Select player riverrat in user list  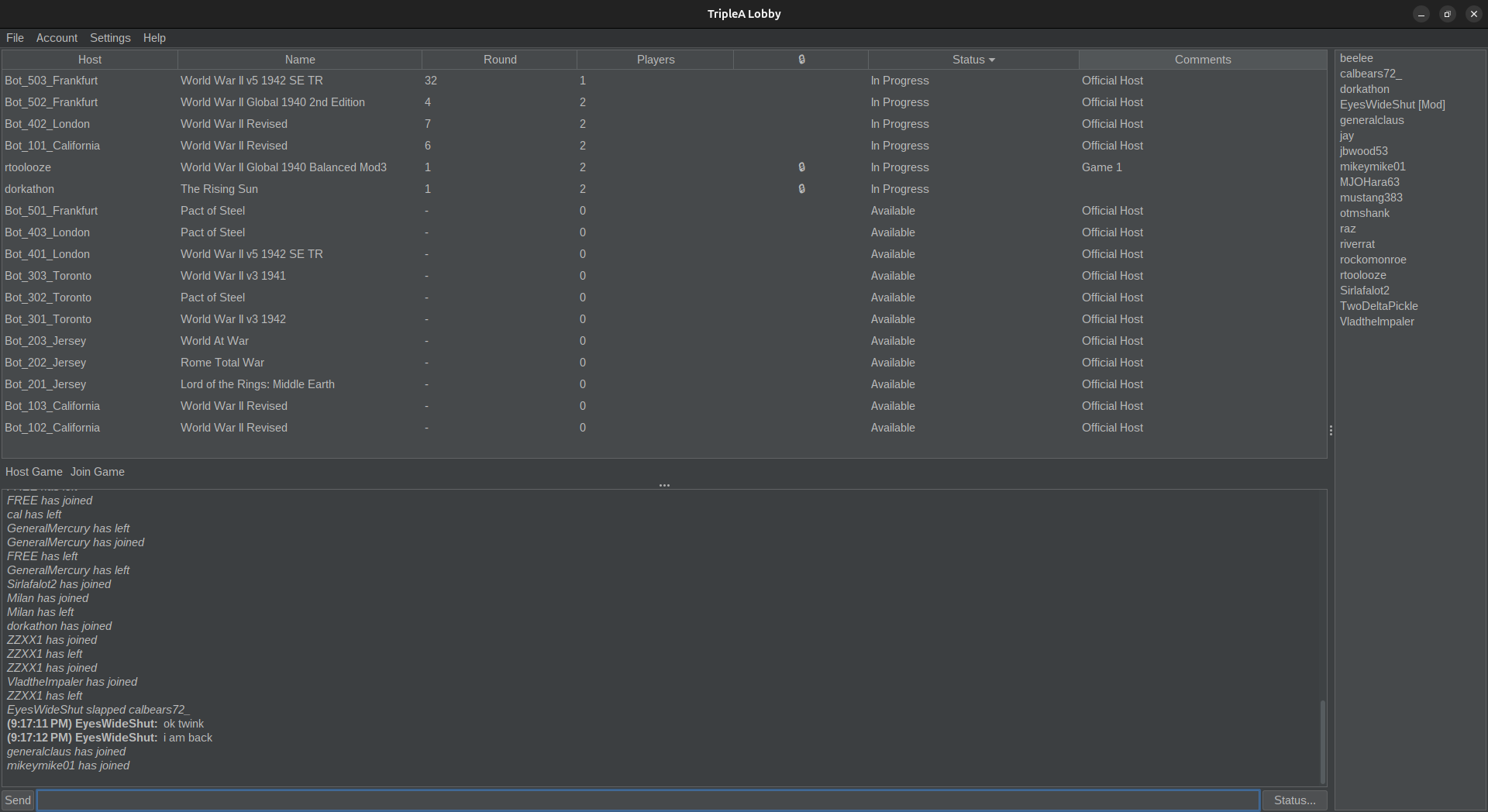pyautogui.click(x=1357, y=244)
